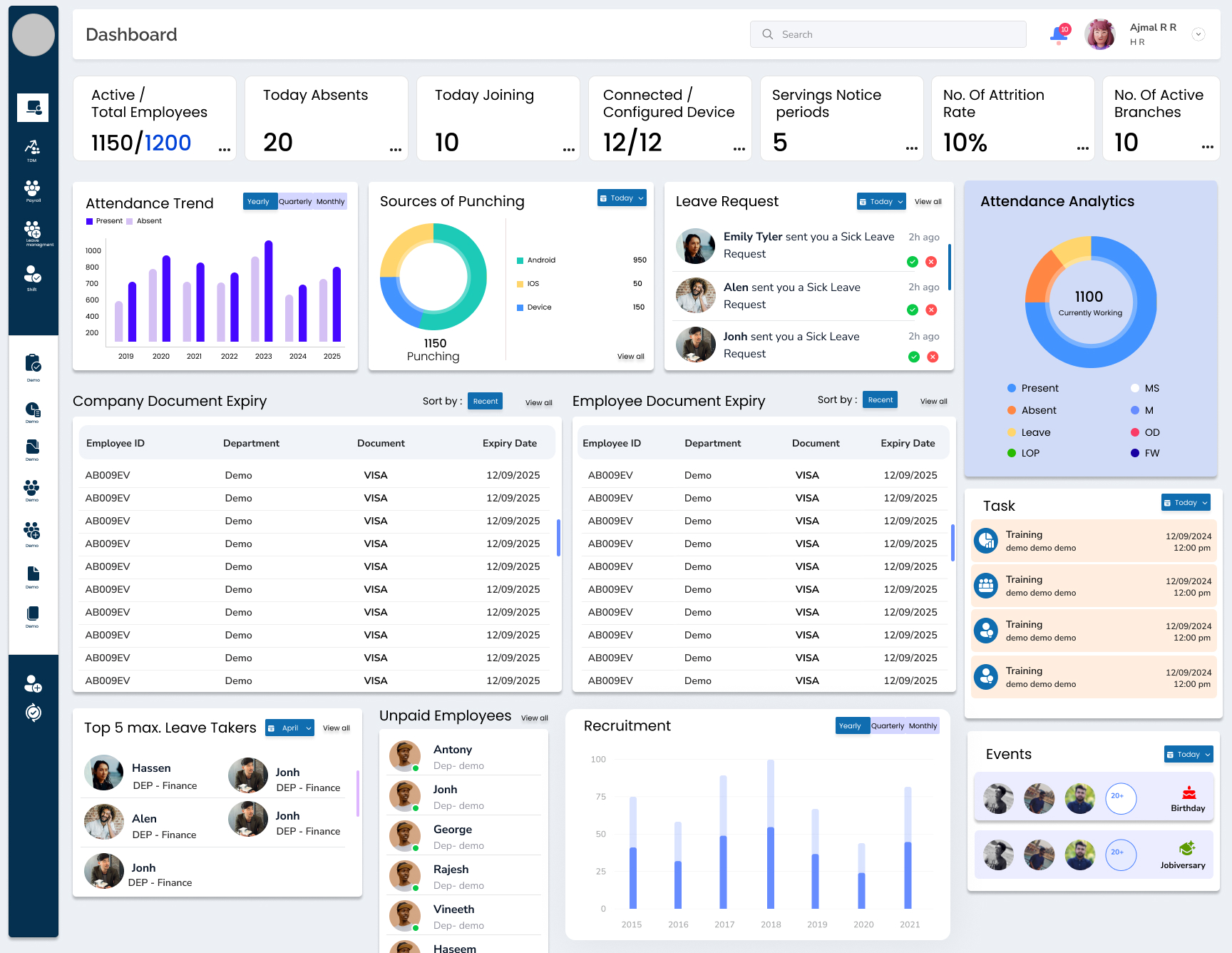Reject Alen's sick leave request
Viewport: 1232px width, 953px height.
(x=931, y=310)
